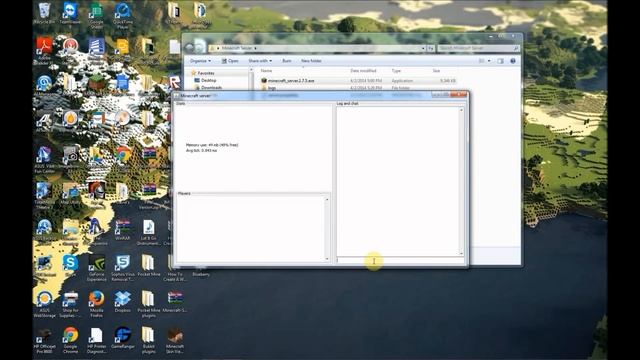Select the logs folder in Explorer
Viewport: 640px width, 360px height.
point(272,88)
